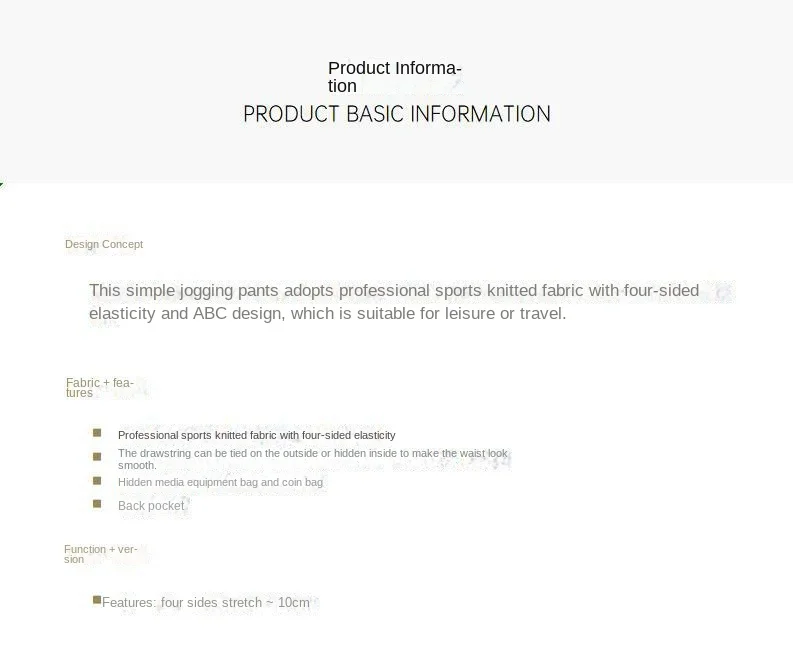
Task: Click the "Back pocket" list item text
Action: [x=151, y=506]
